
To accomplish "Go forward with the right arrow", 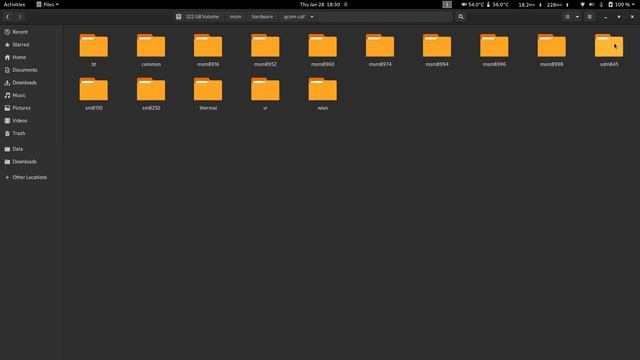I will (20, 17).
